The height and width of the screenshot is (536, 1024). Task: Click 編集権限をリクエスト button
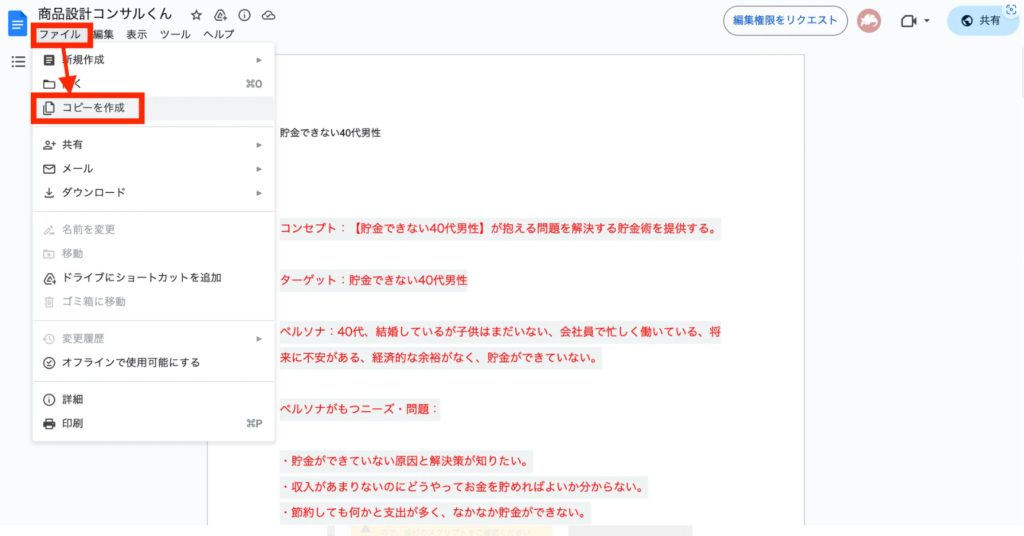tap(785, 20)
